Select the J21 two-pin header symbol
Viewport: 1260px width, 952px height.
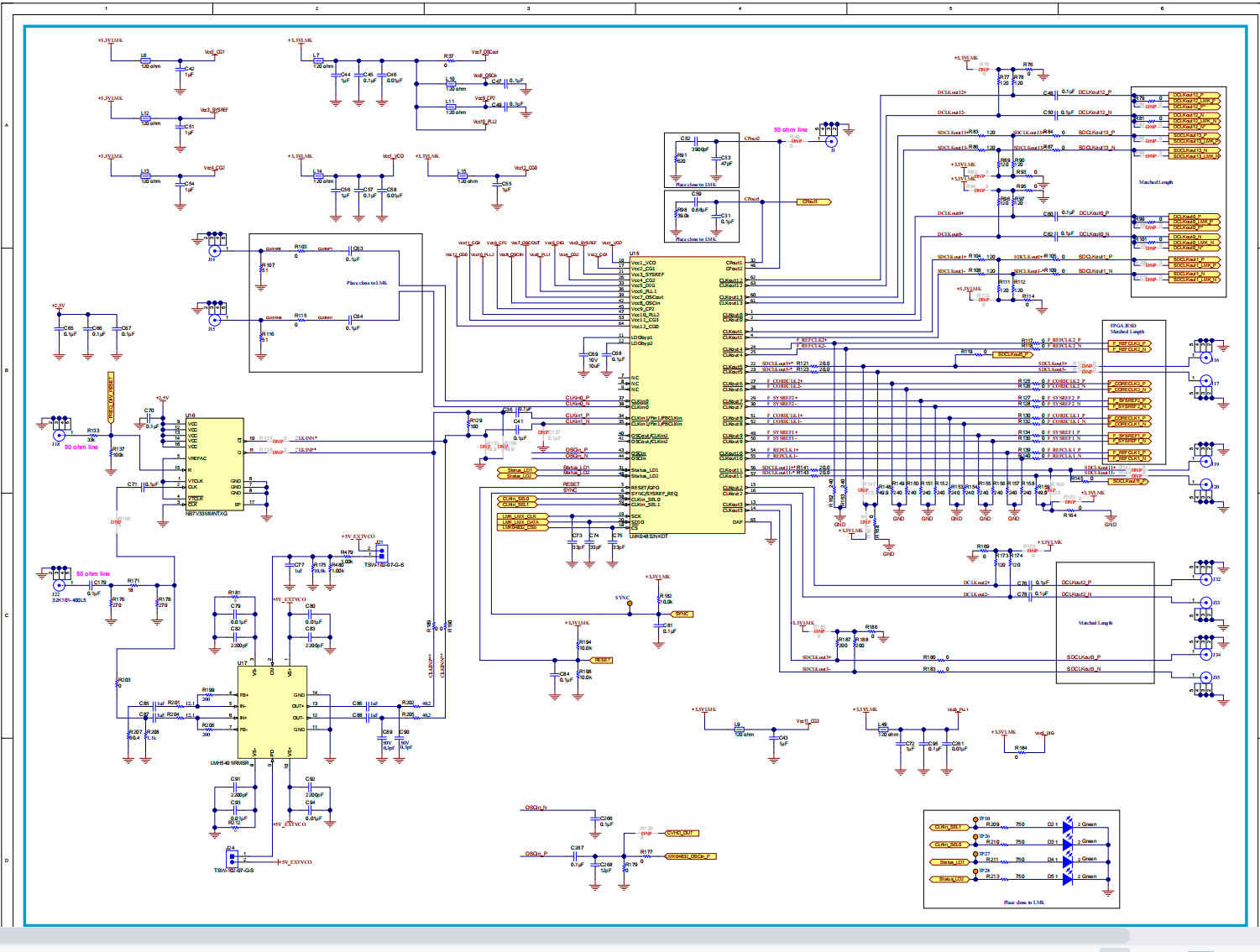[380, 553]
